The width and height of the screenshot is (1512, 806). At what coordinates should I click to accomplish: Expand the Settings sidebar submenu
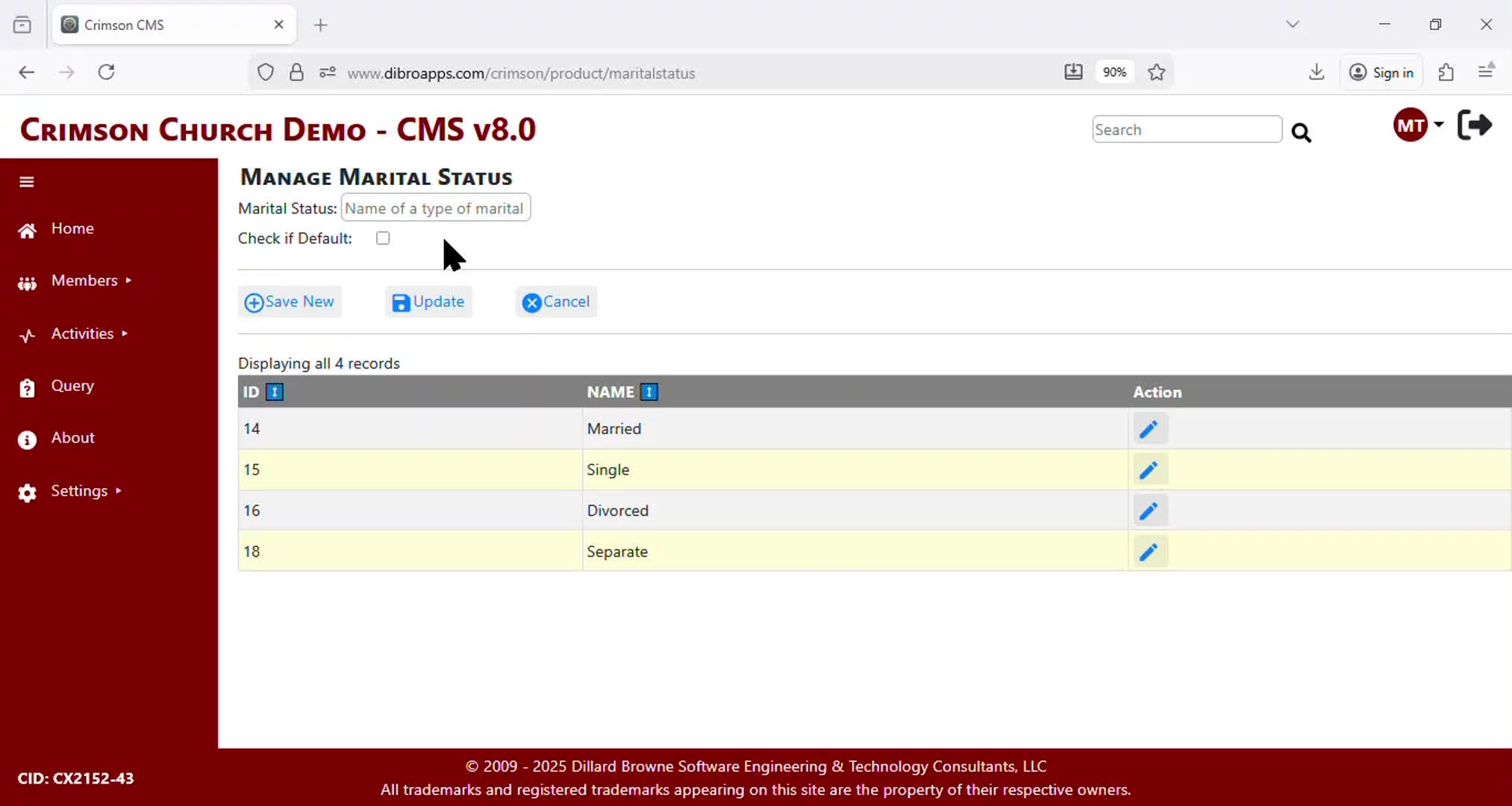(x=79, y=491)
